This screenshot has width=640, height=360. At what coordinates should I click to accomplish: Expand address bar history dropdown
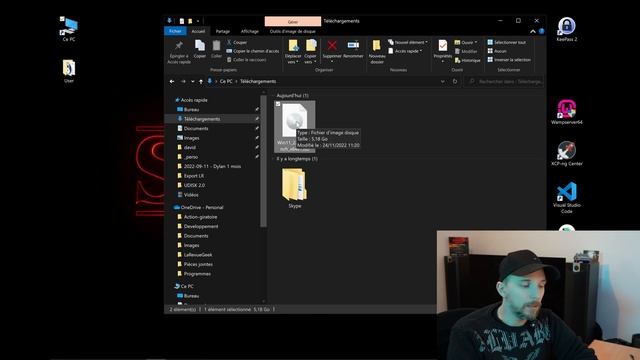[442, 81]
